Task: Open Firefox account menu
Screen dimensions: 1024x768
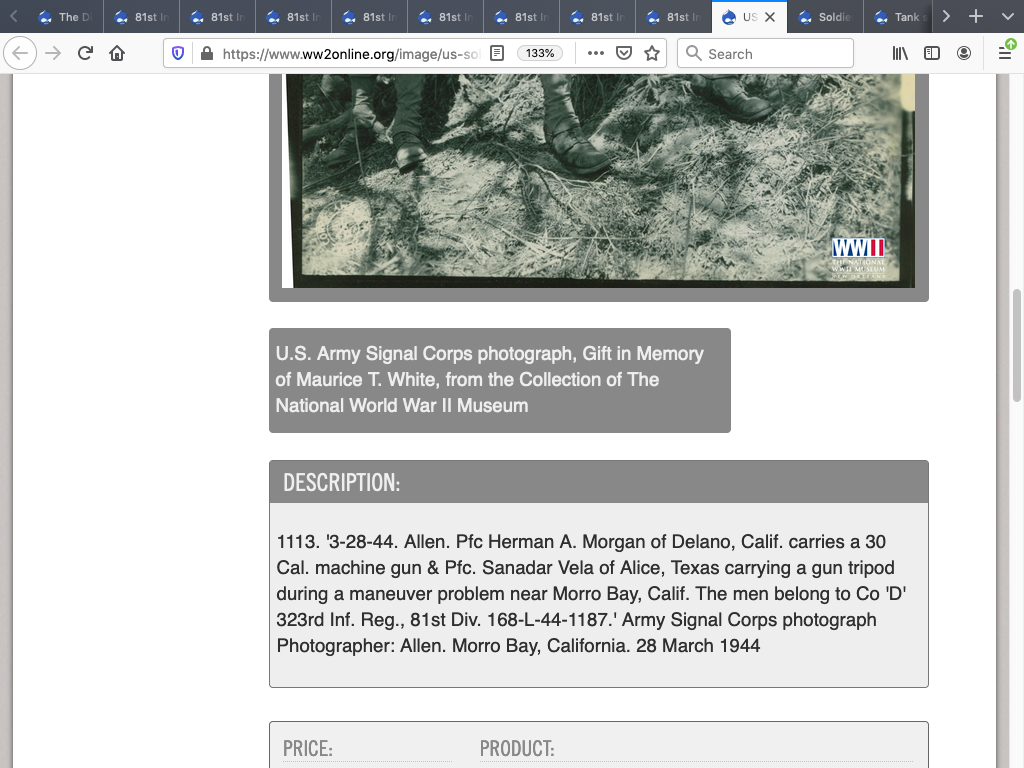Action: pyautogui.click(x=964, y=53)
